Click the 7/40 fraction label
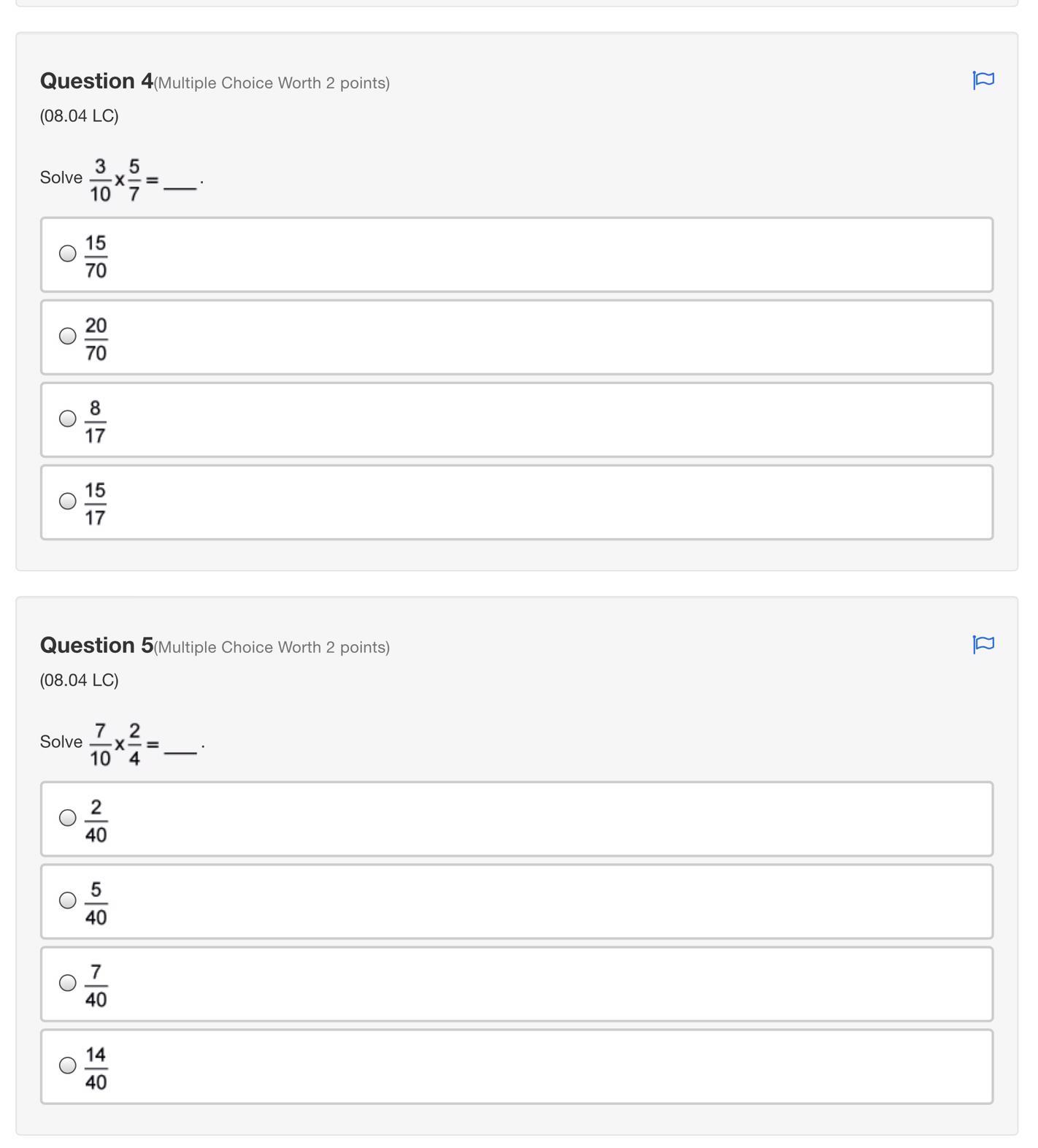 (96, 985)
